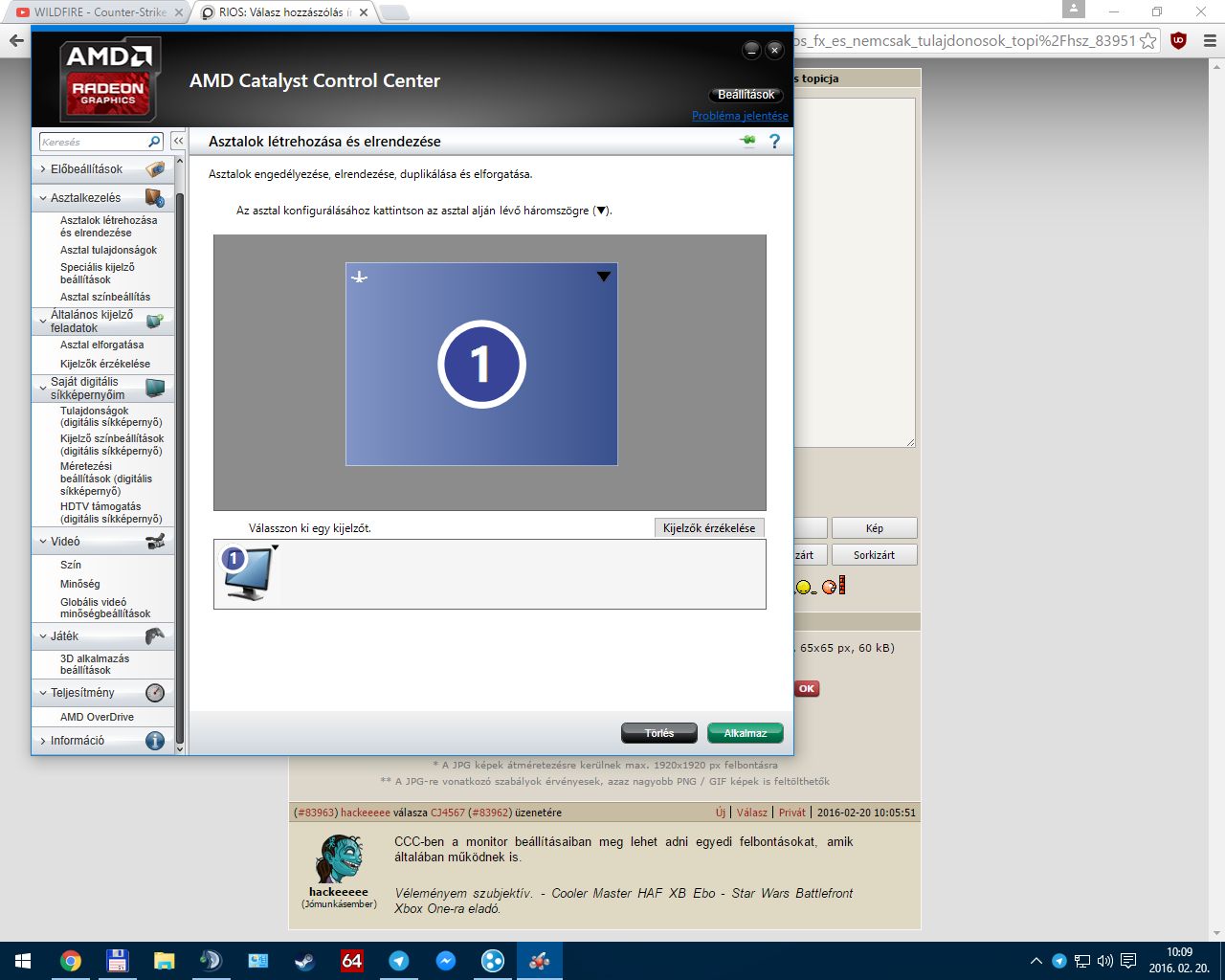
Task: Click the green pin icon in the page header
Action: tap(747, 141)
